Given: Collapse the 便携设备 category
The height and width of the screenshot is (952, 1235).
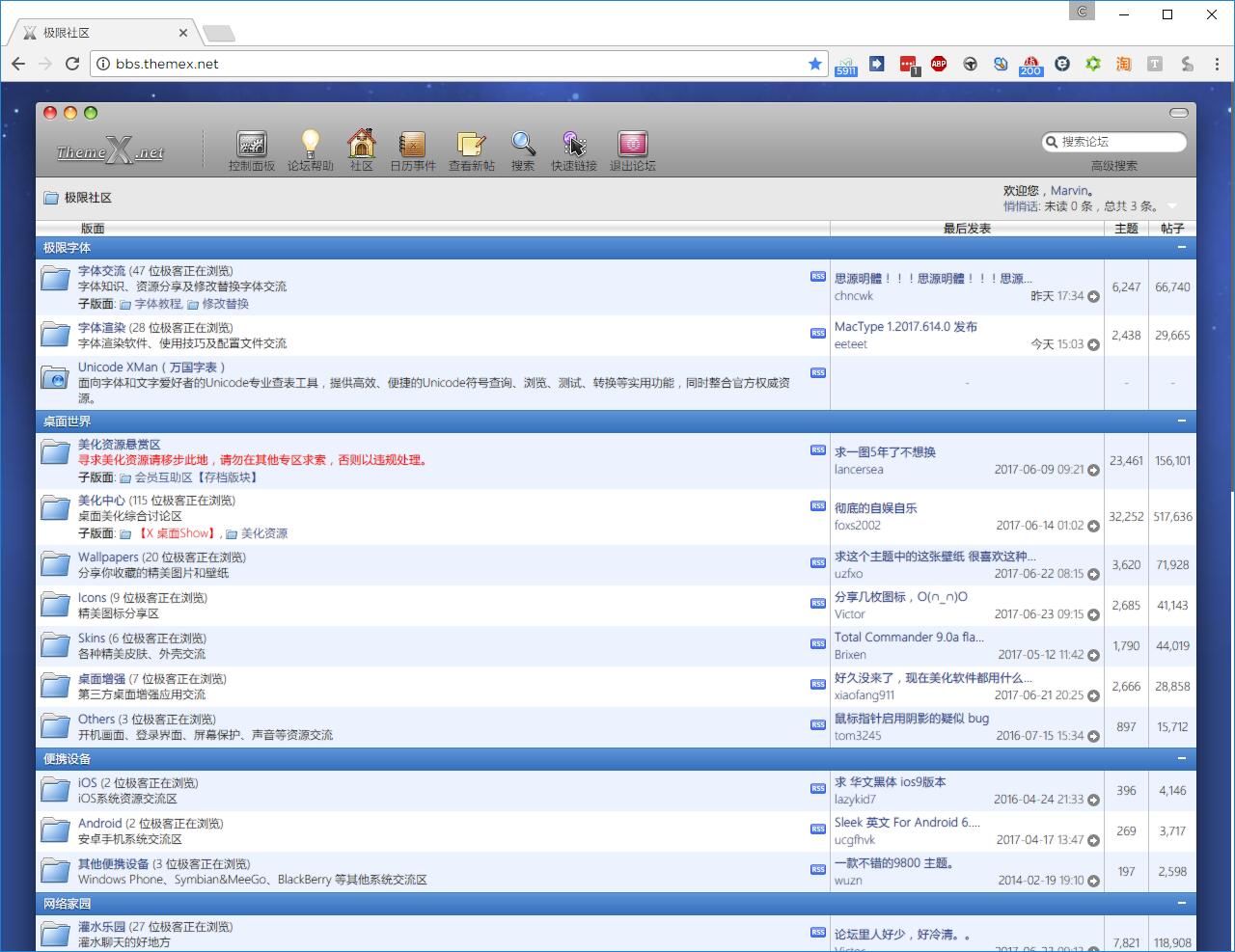Looking at the screenshot, I should pyautogui.click(x=1182, y=759).
